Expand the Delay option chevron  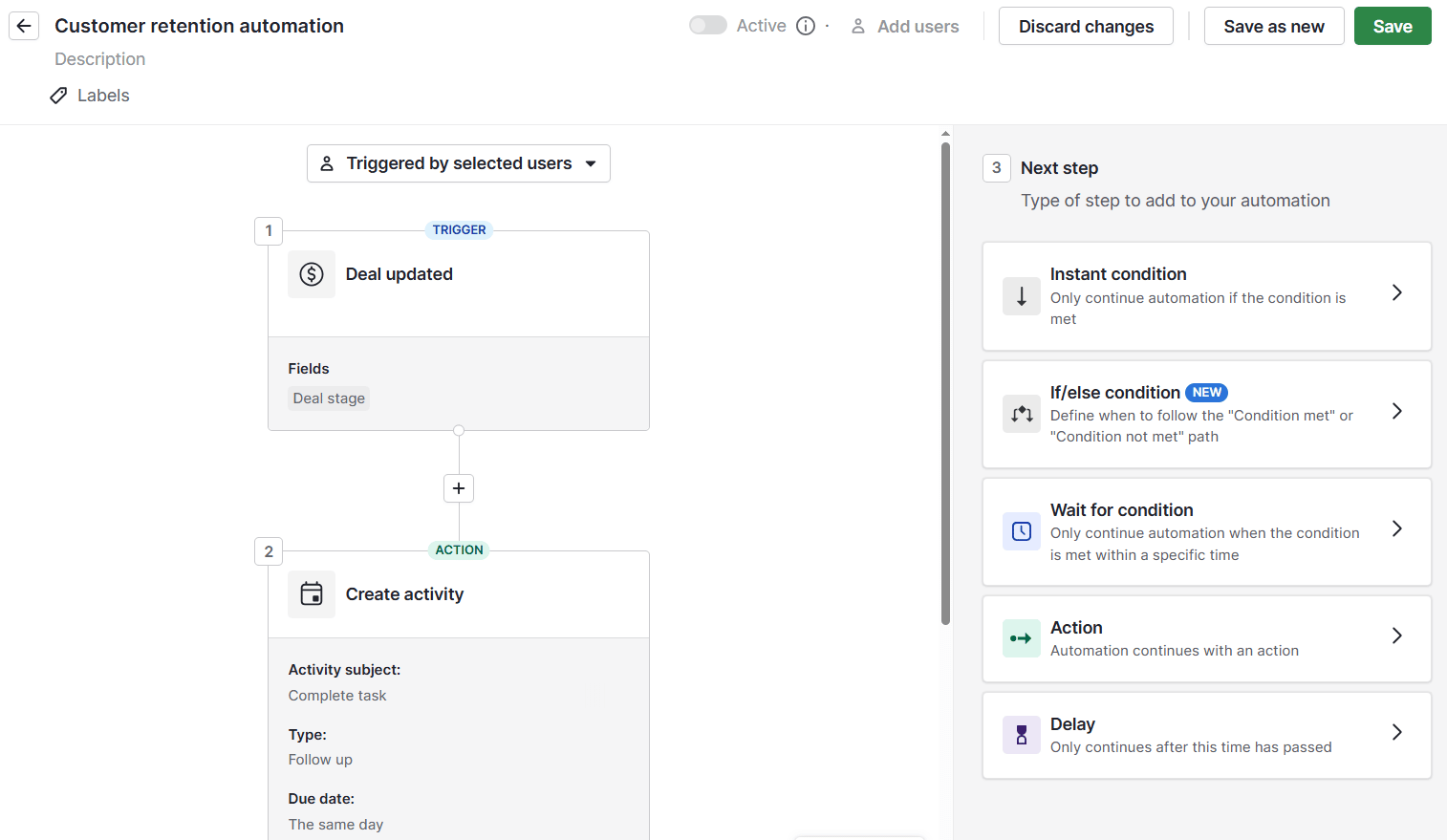[x=1397, y=732]
